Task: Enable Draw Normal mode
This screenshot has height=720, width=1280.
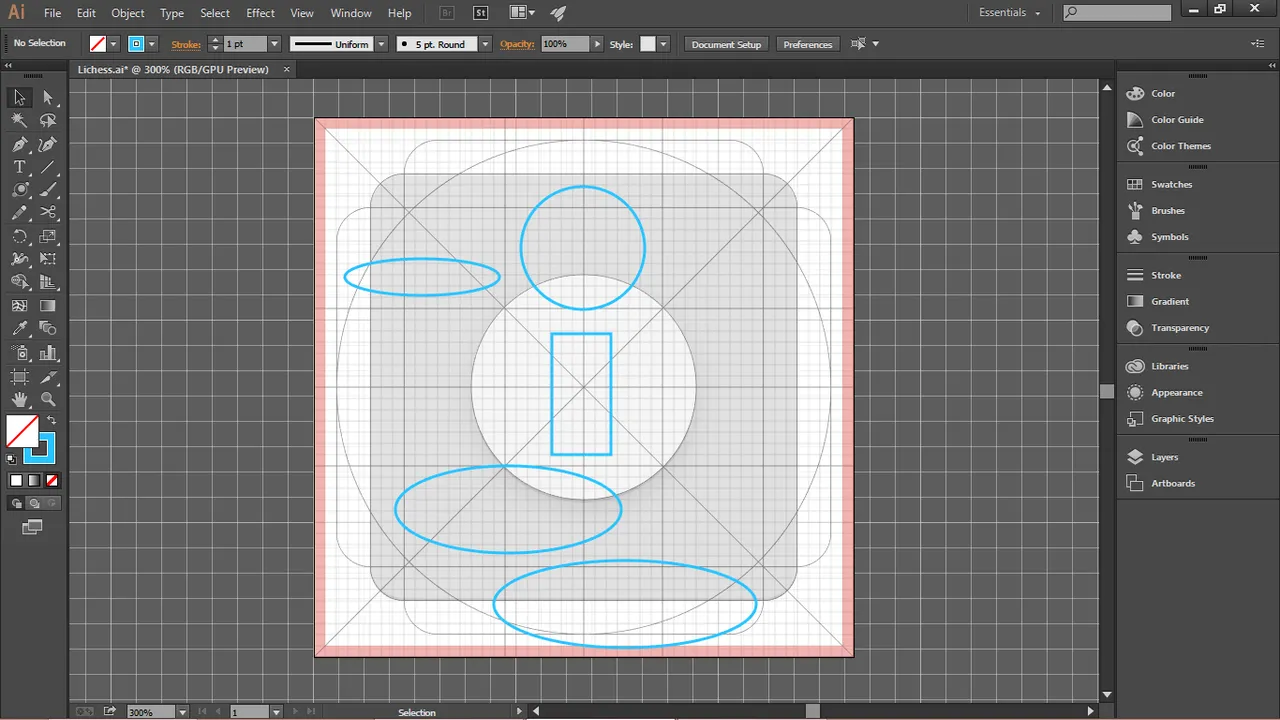Action: [x=17, y=504]
